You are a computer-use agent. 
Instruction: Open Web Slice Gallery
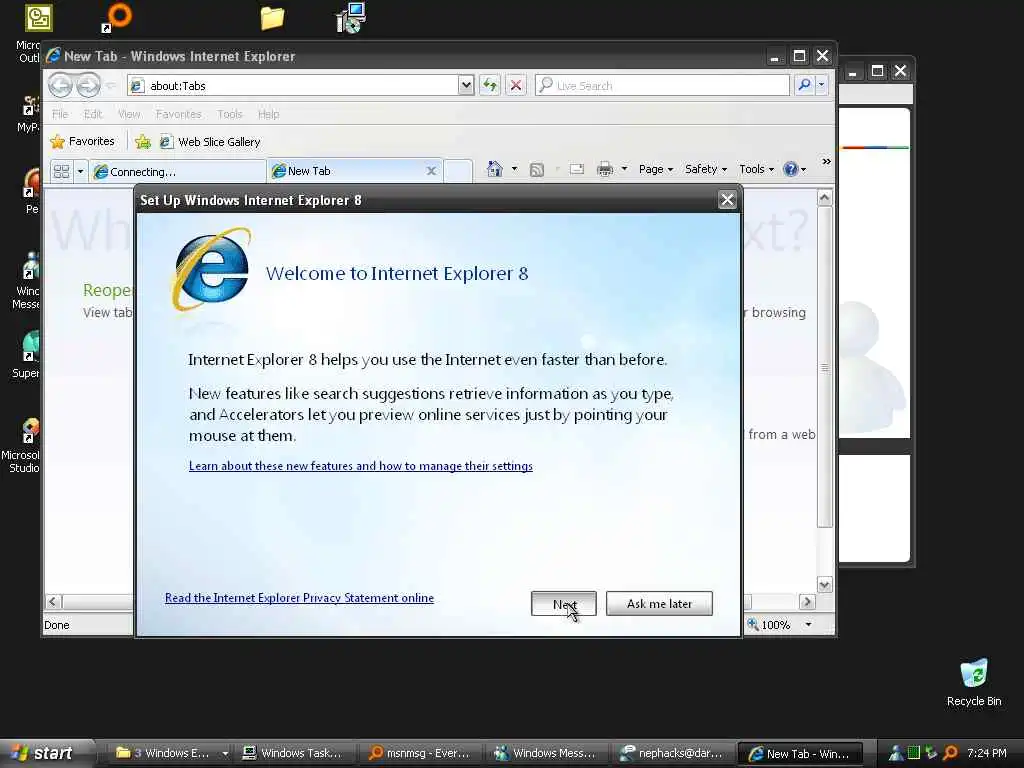click(210, 142)
